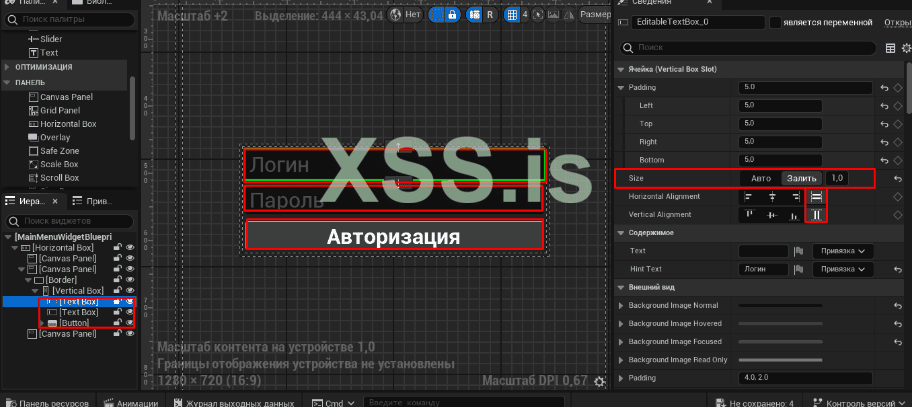The width and height of the screenshot is (912, 407).
Task: Toggle visibility of Horizontal Box in hierarchy
Action: click(130, 248)
